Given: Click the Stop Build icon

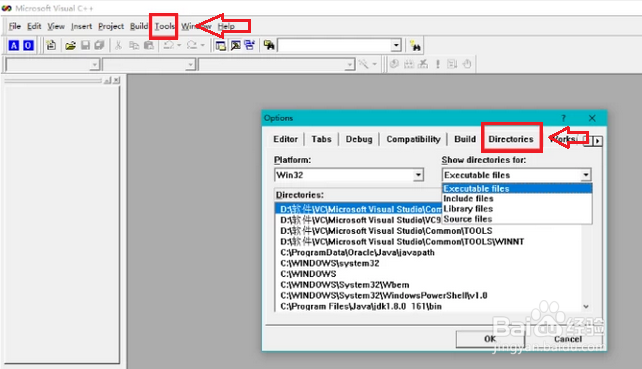Looking at the screenshot, I should pyautogui.click(x=423, y=64).
